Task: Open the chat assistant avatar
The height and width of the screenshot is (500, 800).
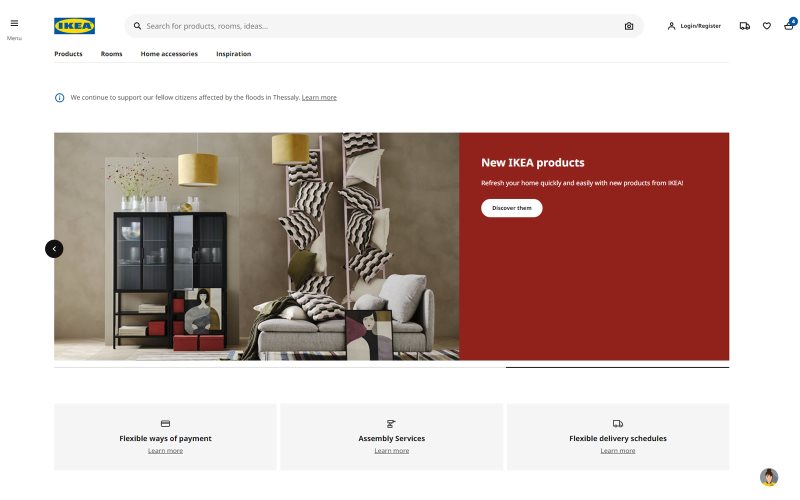Action: click(x=768, y=477)
